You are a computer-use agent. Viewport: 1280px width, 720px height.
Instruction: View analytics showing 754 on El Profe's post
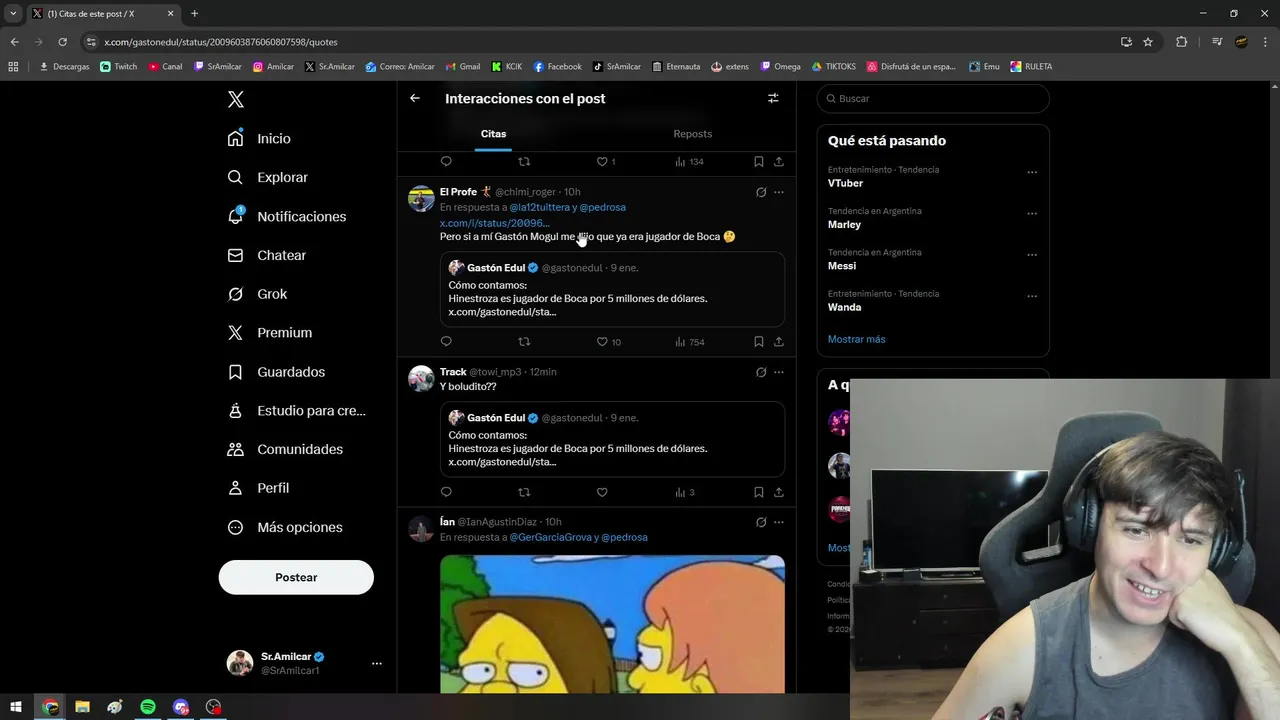click(690, 342)
